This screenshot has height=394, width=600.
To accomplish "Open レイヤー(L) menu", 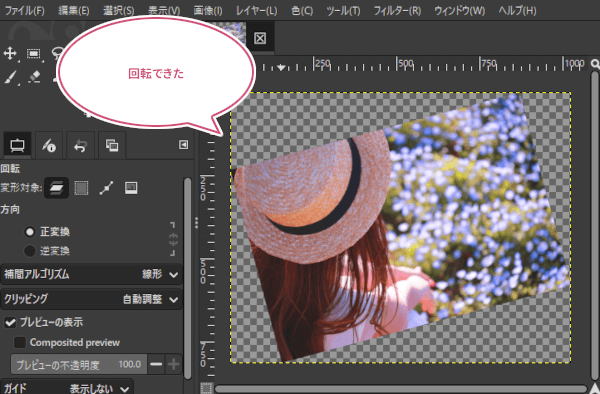I will click(x=256, y=10).
